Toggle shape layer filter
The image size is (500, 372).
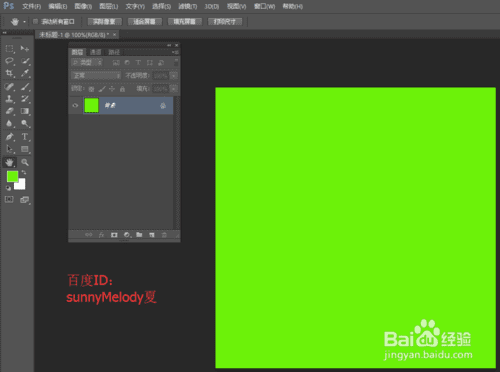click(x=150, y=62)
